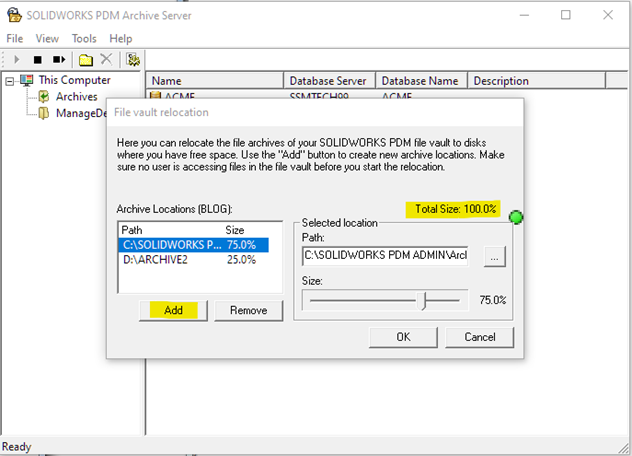Click the yellow folder toolbar icon
This screenshot has height=456, width=632.
coord(86,60)
